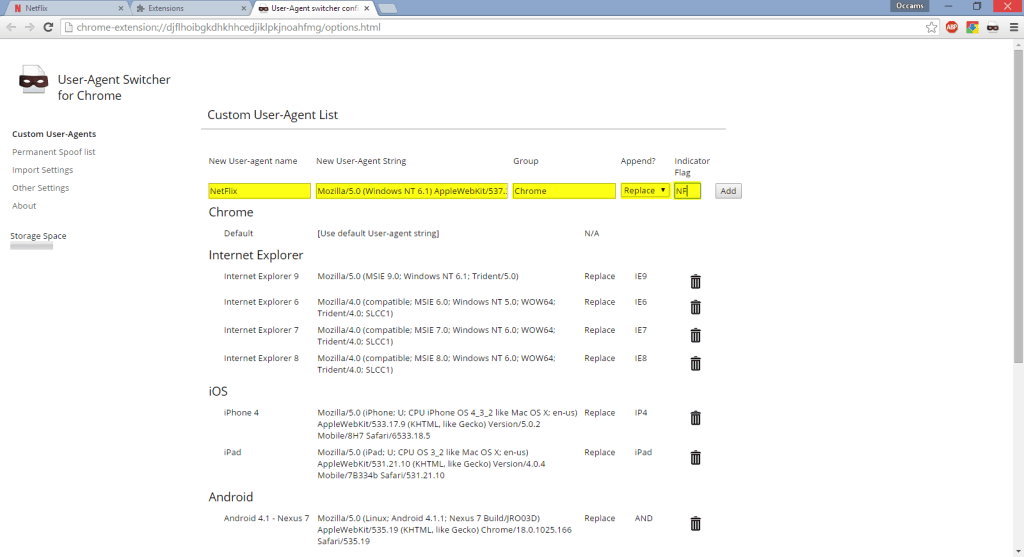The height and width of the screenshot is (557, 1024).
Task: Remove the Internet Explorer 7 entry
Action: (696, 335)
